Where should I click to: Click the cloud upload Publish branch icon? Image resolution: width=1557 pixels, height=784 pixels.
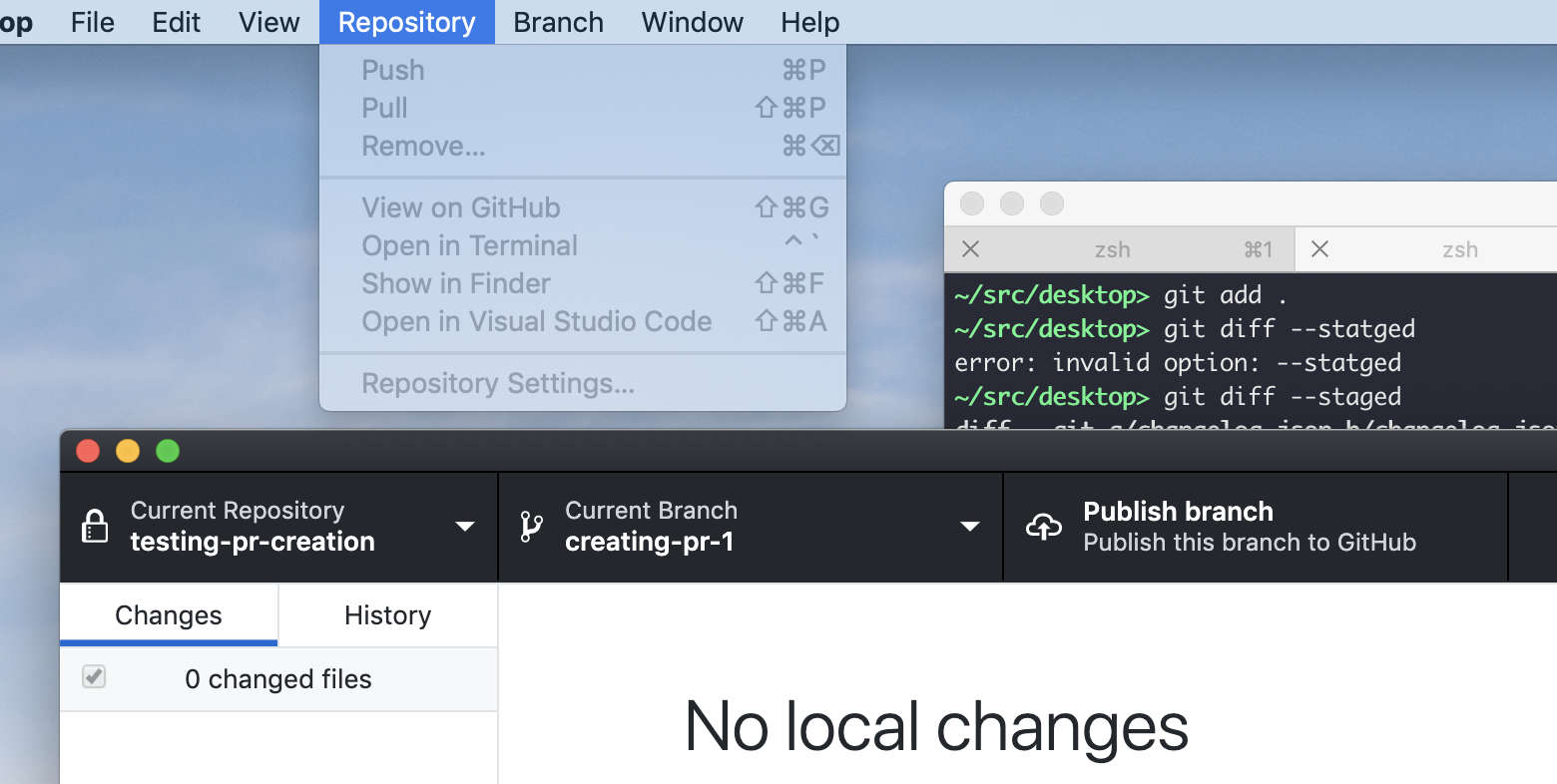(x=1043, y=526)
